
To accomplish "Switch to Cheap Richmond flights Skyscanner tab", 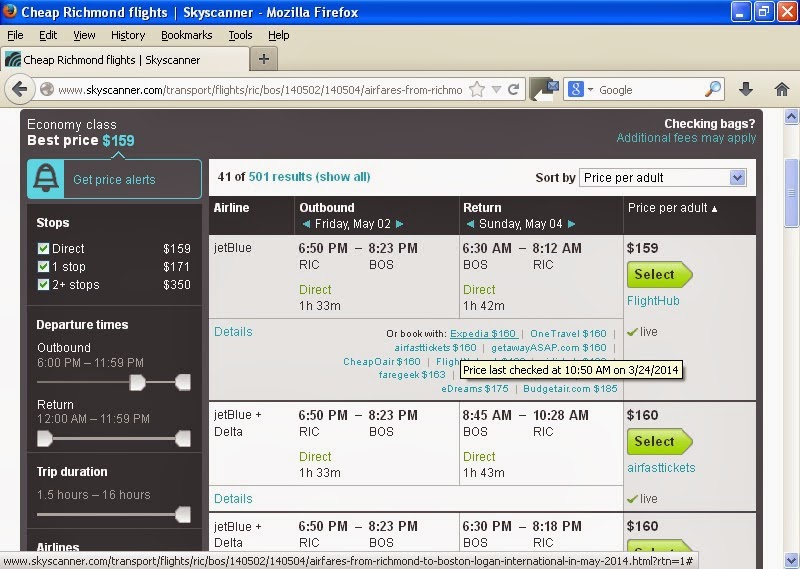I will coord(124,60).
